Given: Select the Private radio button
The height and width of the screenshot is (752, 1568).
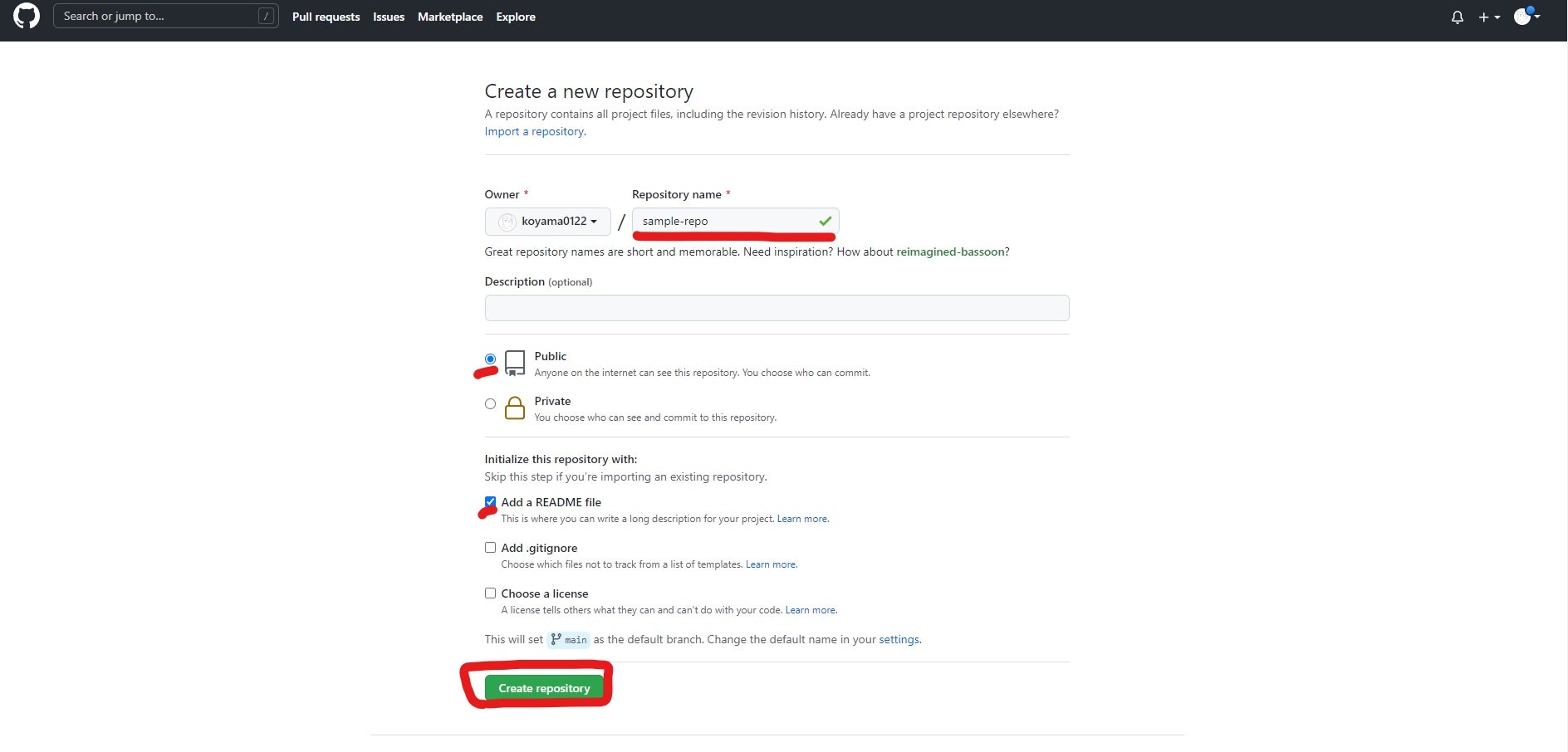Looking at the screenshot, I should 490,403.
